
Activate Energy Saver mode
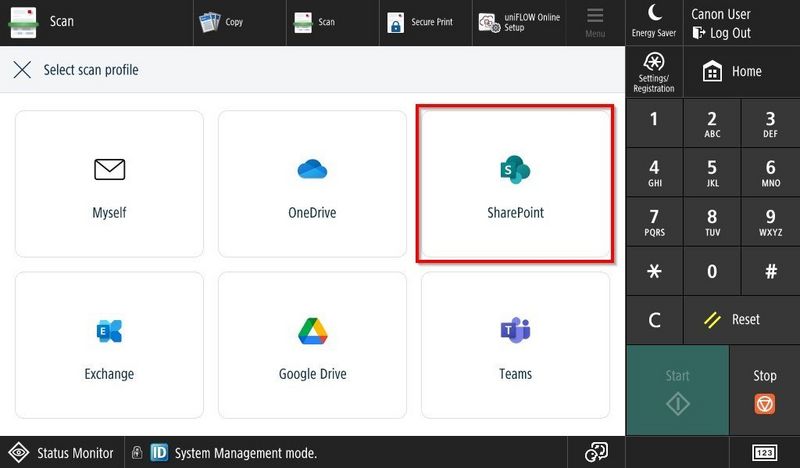click(655, 22)
